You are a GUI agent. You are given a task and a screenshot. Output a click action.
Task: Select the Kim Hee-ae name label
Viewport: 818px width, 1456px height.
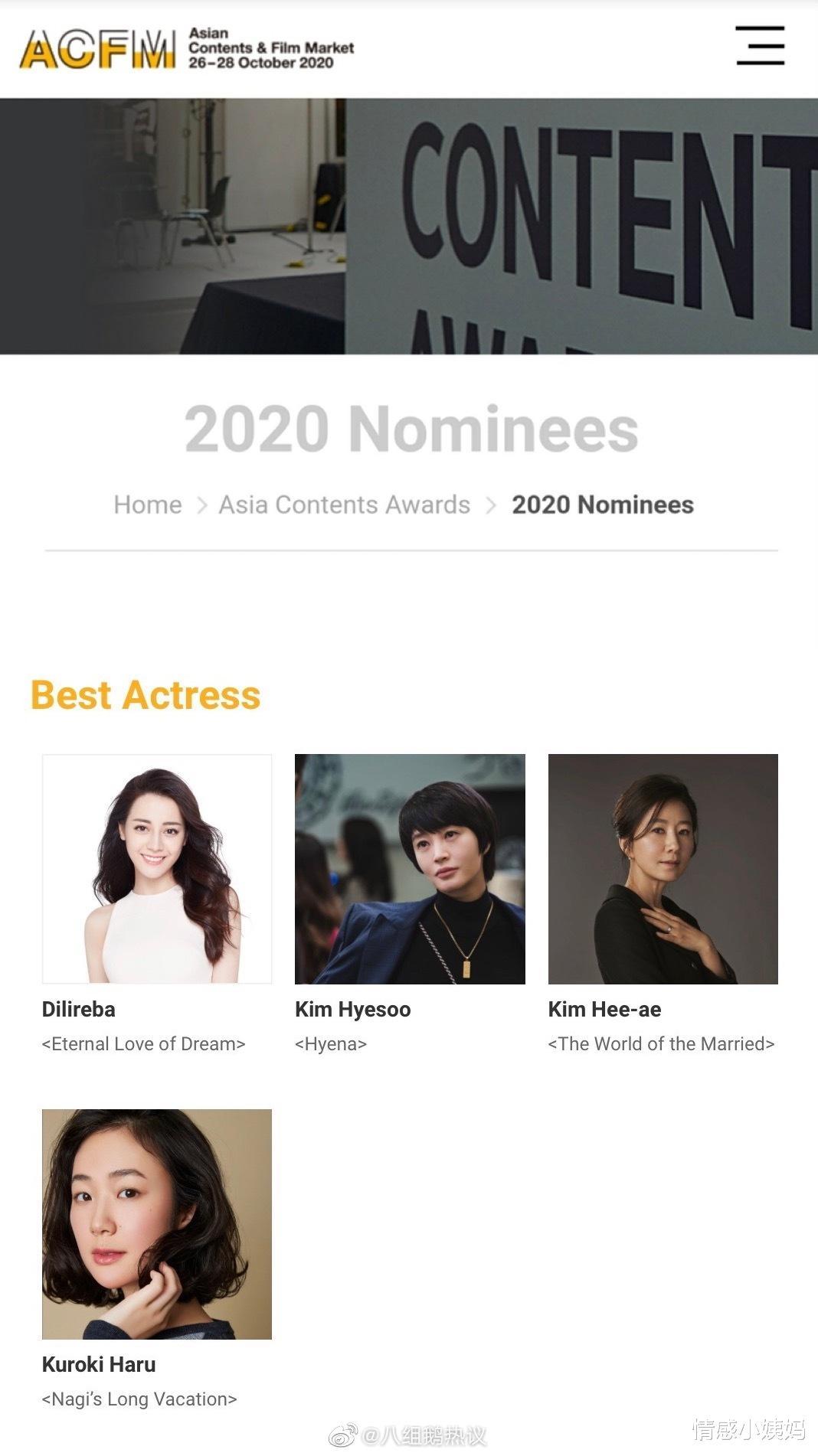pyautogui.click(x=604, y=1010)
